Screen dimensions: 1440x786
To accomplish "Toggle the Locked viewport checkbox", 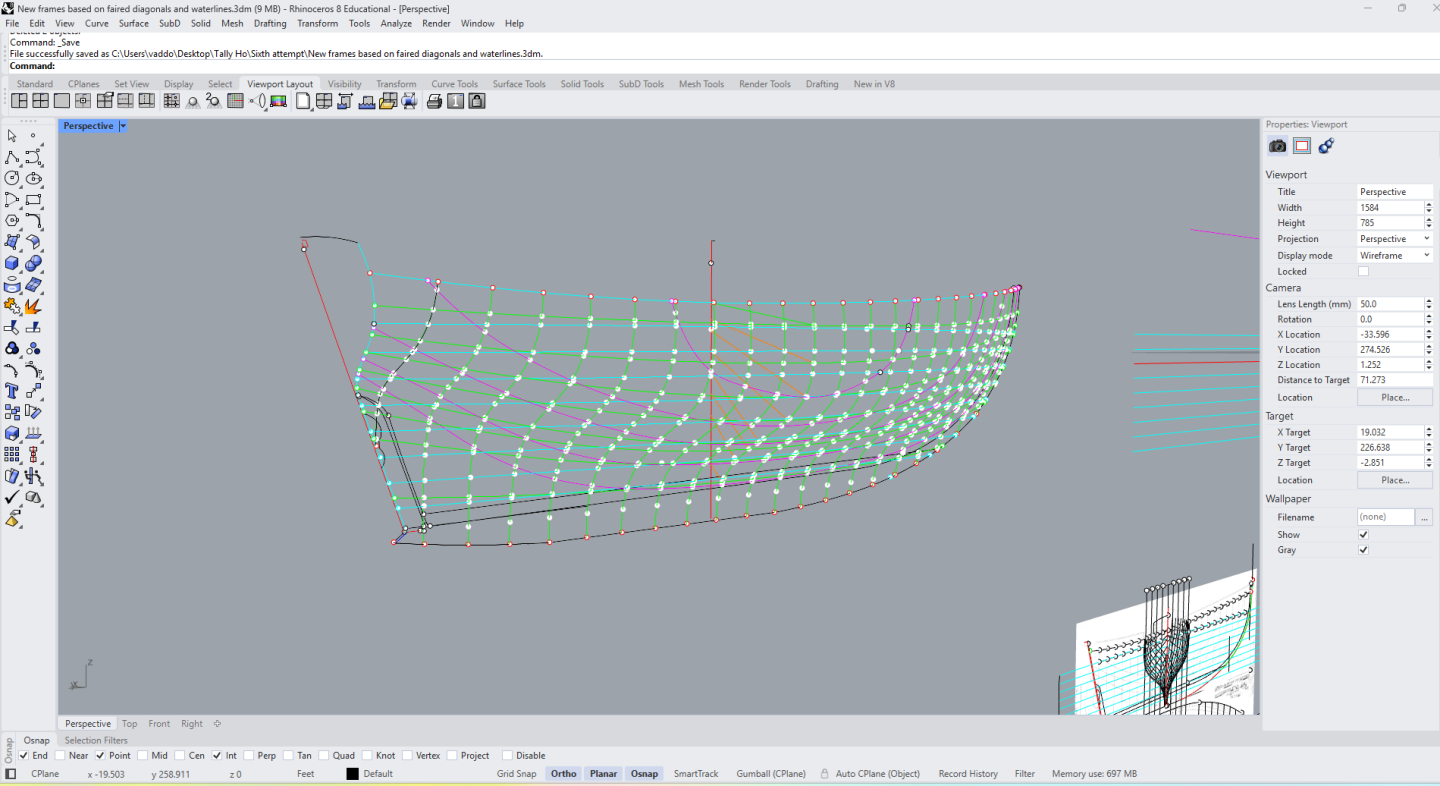I will [1363, 271].
